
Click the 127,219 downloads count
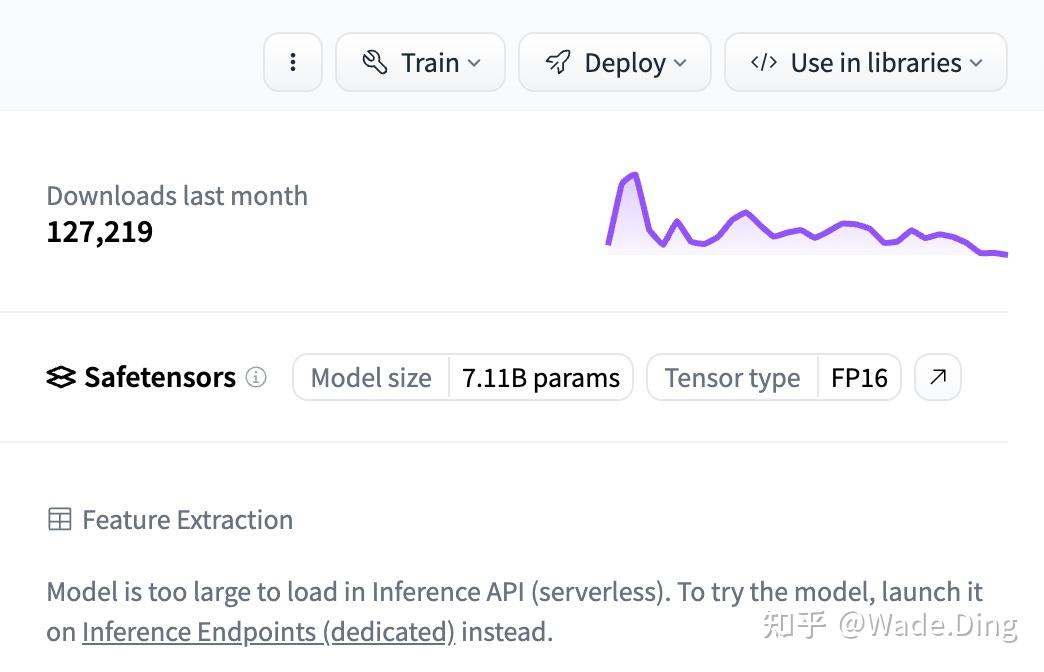pyautogui.click(x=100, y=232)
